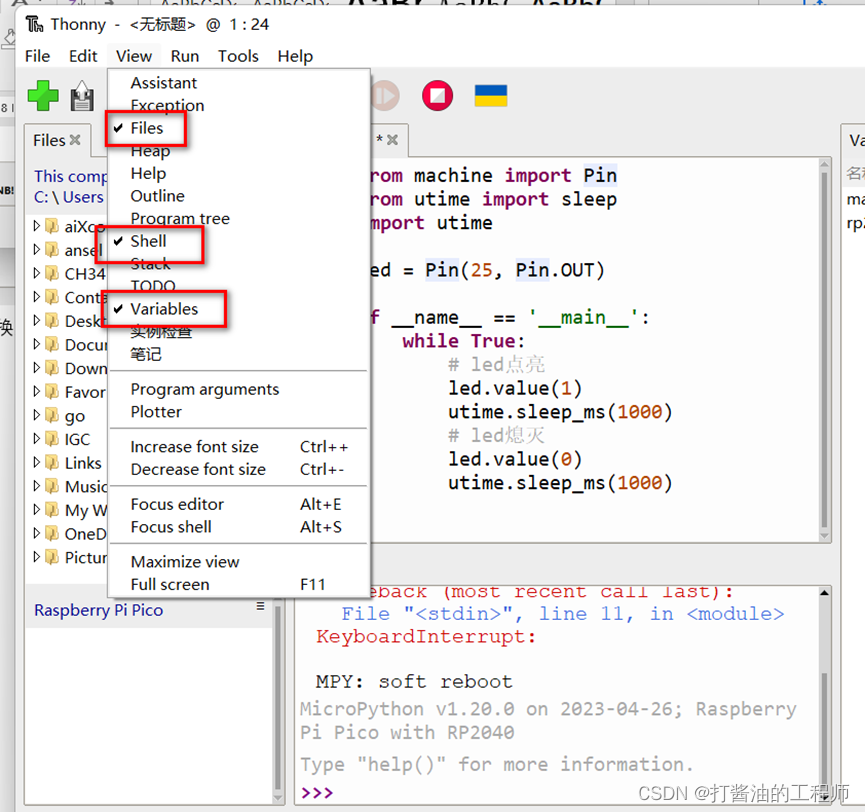Enable the Heap view

(150, 151)
